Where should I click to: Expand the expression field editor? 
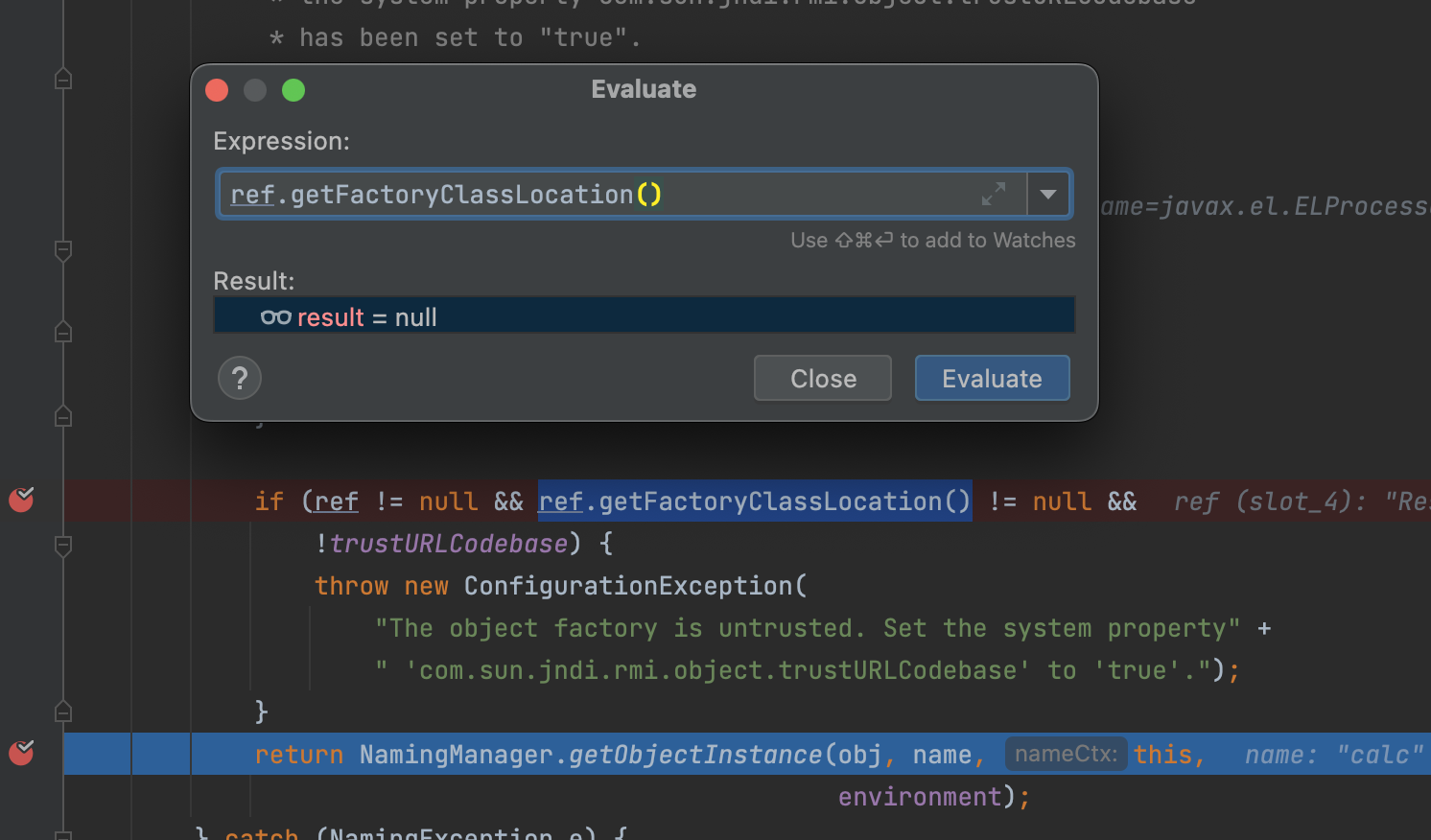tap(994, 194)
